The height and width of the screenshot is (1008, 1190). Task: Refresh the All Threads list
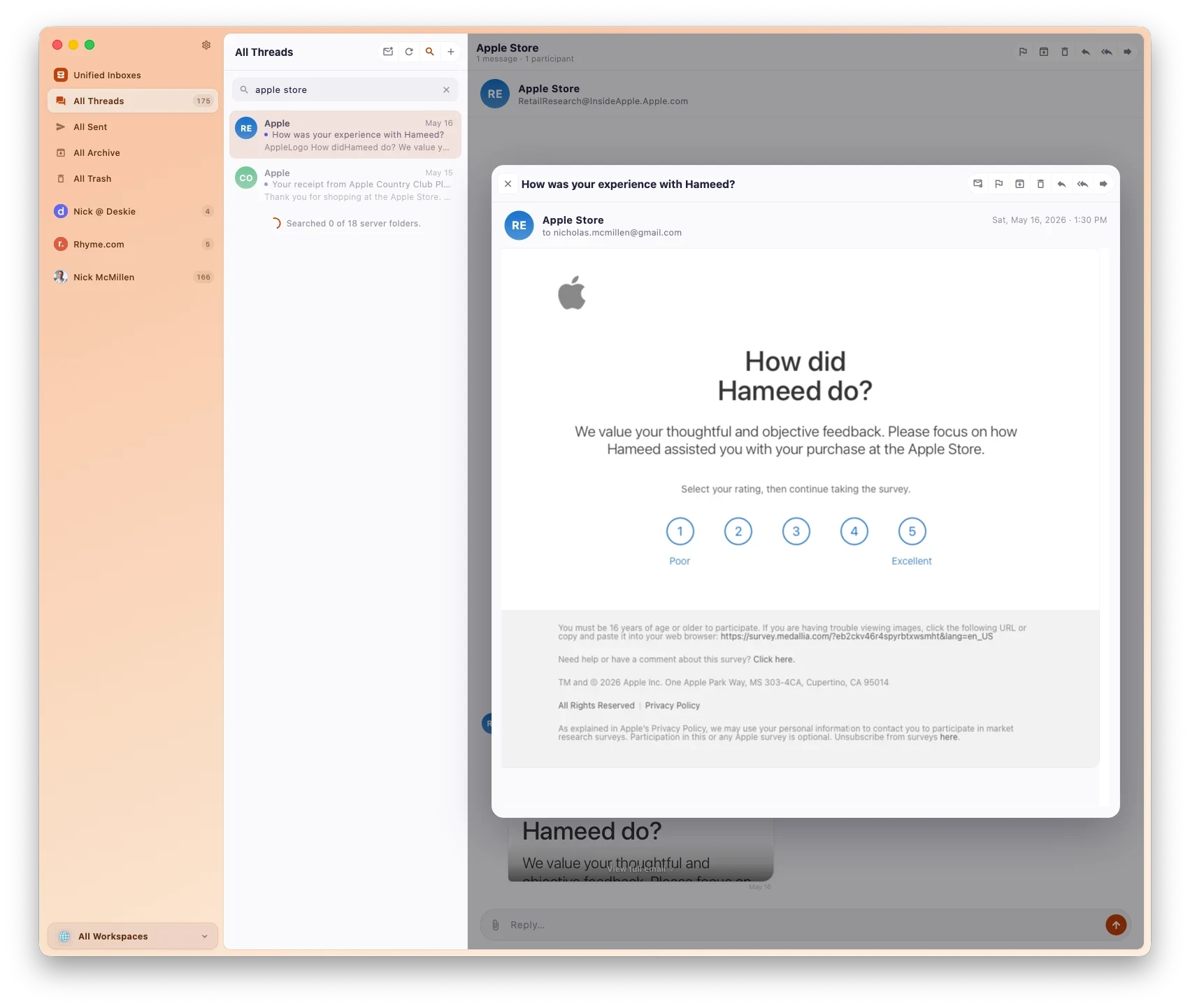(409, 52)
